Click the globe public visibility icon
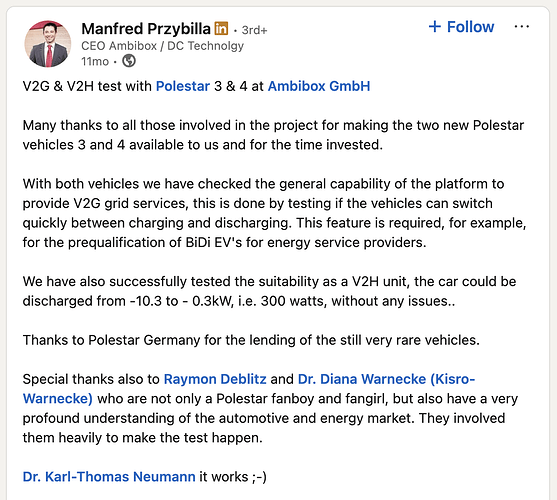Screen dimensions: 557x500 (x=129, y=61)
